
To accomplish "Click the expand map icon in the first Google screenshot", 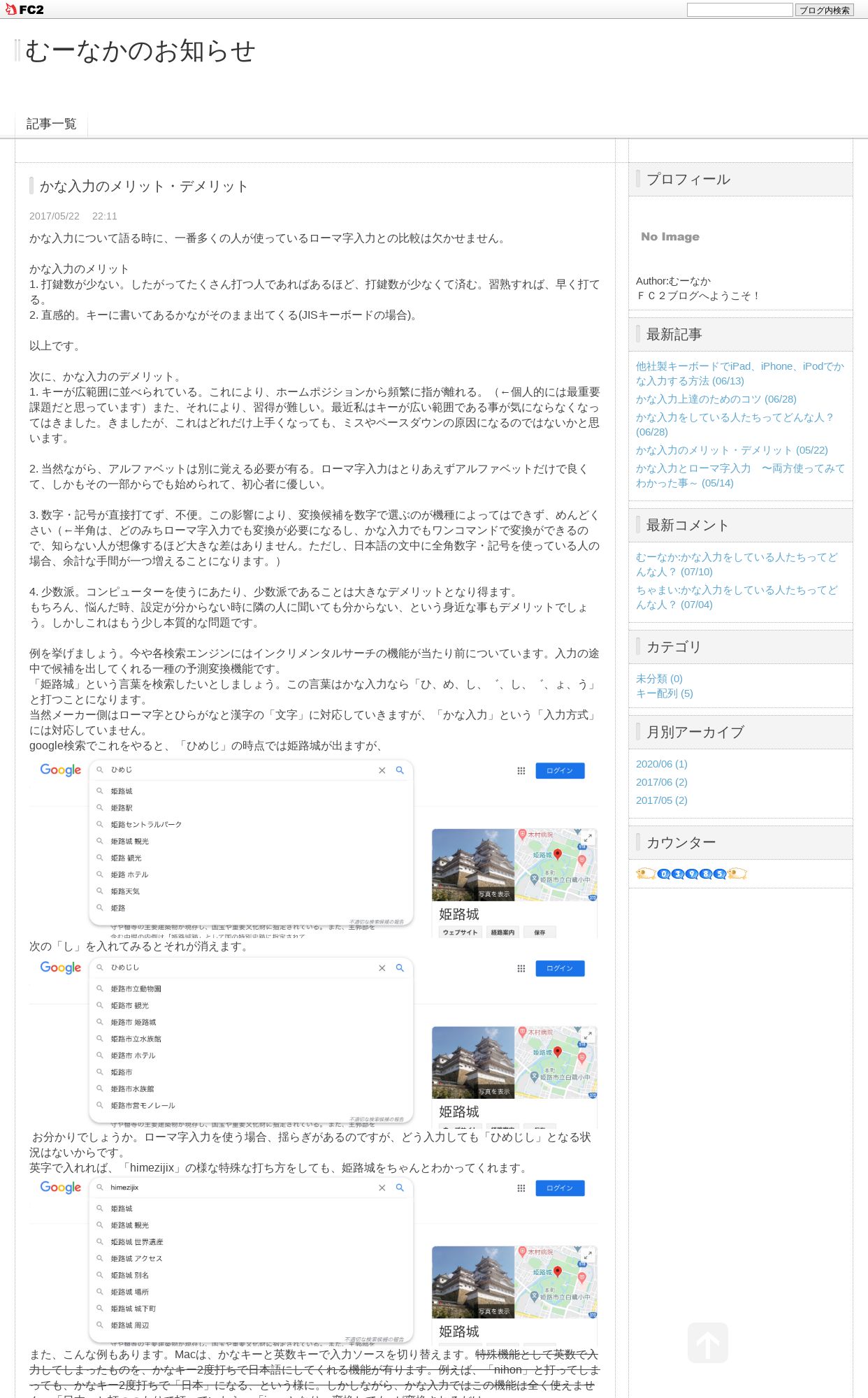I will coord(588,837).
